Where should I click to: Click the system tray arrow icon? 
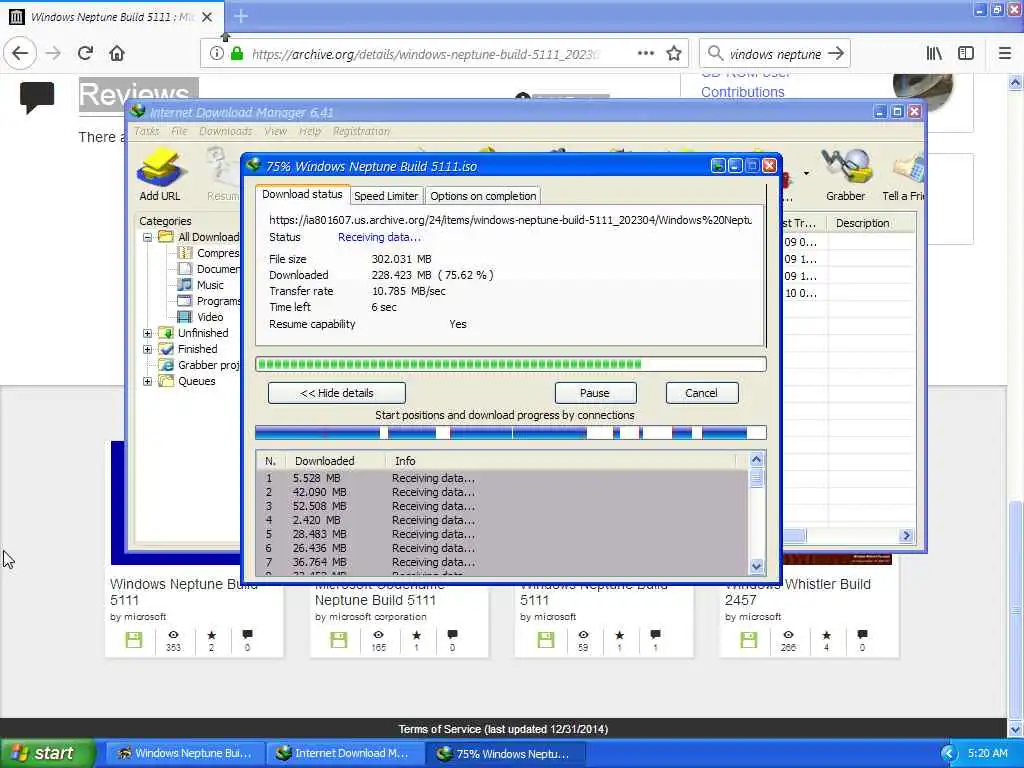point(949,754)
